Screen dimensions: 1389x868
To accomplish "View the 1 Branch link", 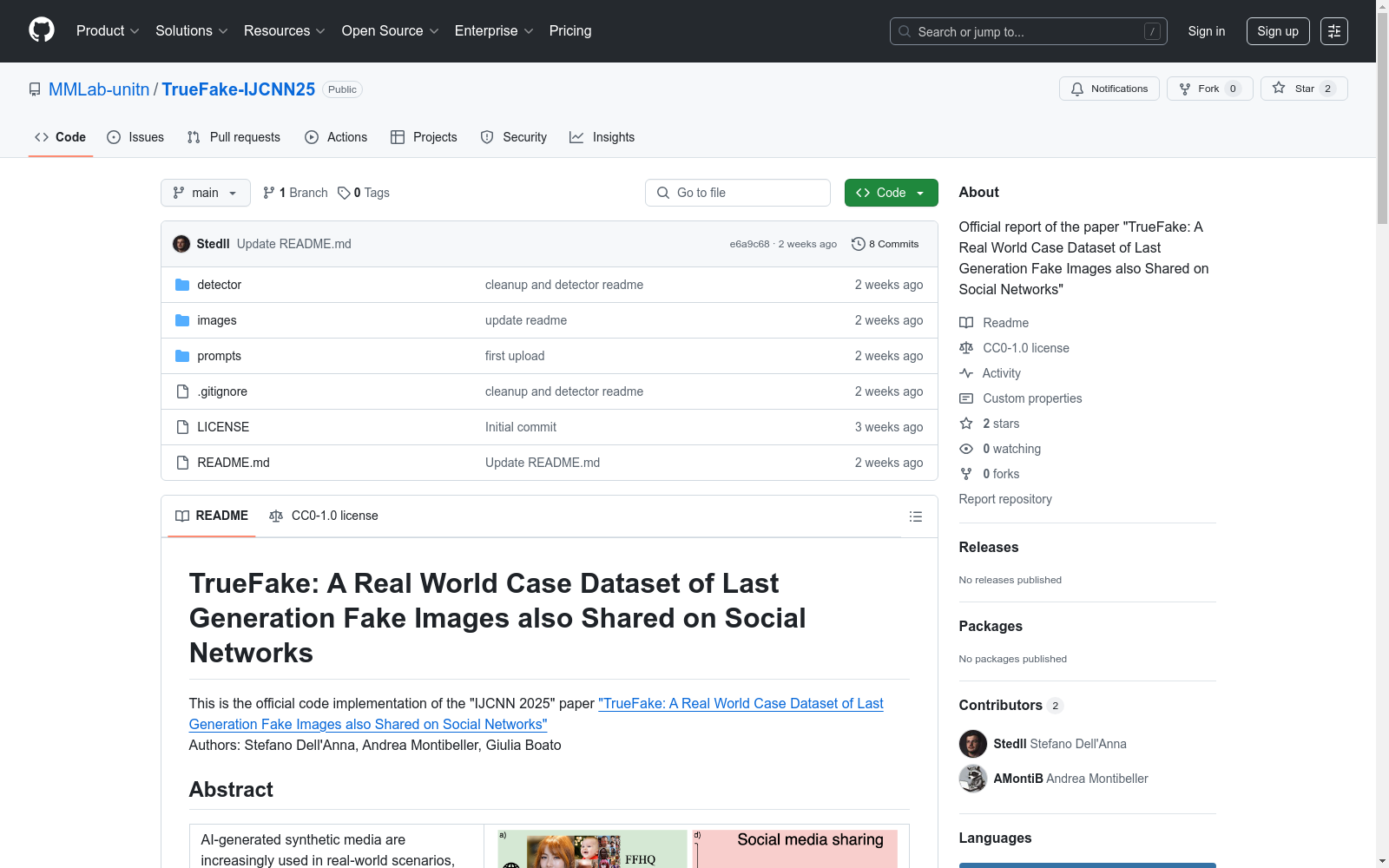I will pos(295,193).
